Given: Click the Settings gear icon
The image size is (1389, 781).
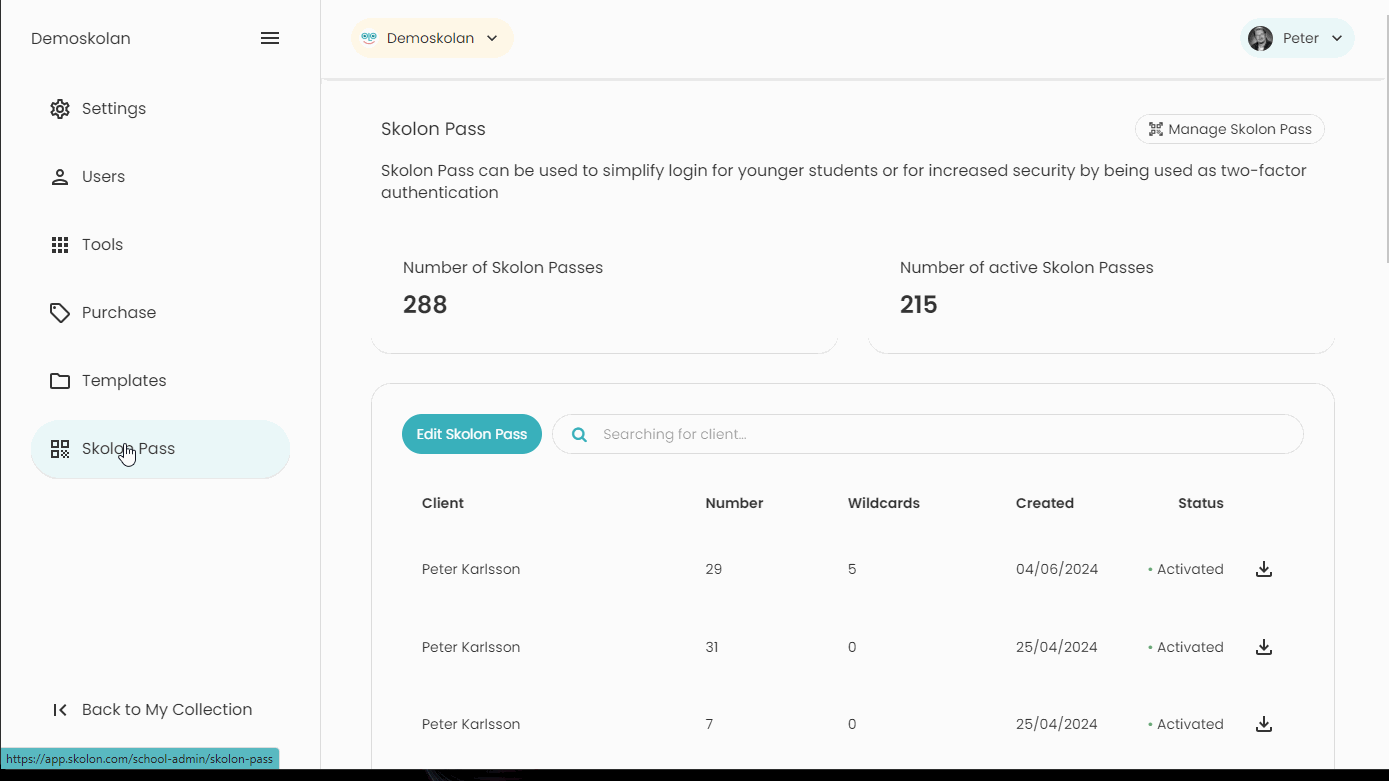Looking at the screenshot, I should [x=60, y=108].
